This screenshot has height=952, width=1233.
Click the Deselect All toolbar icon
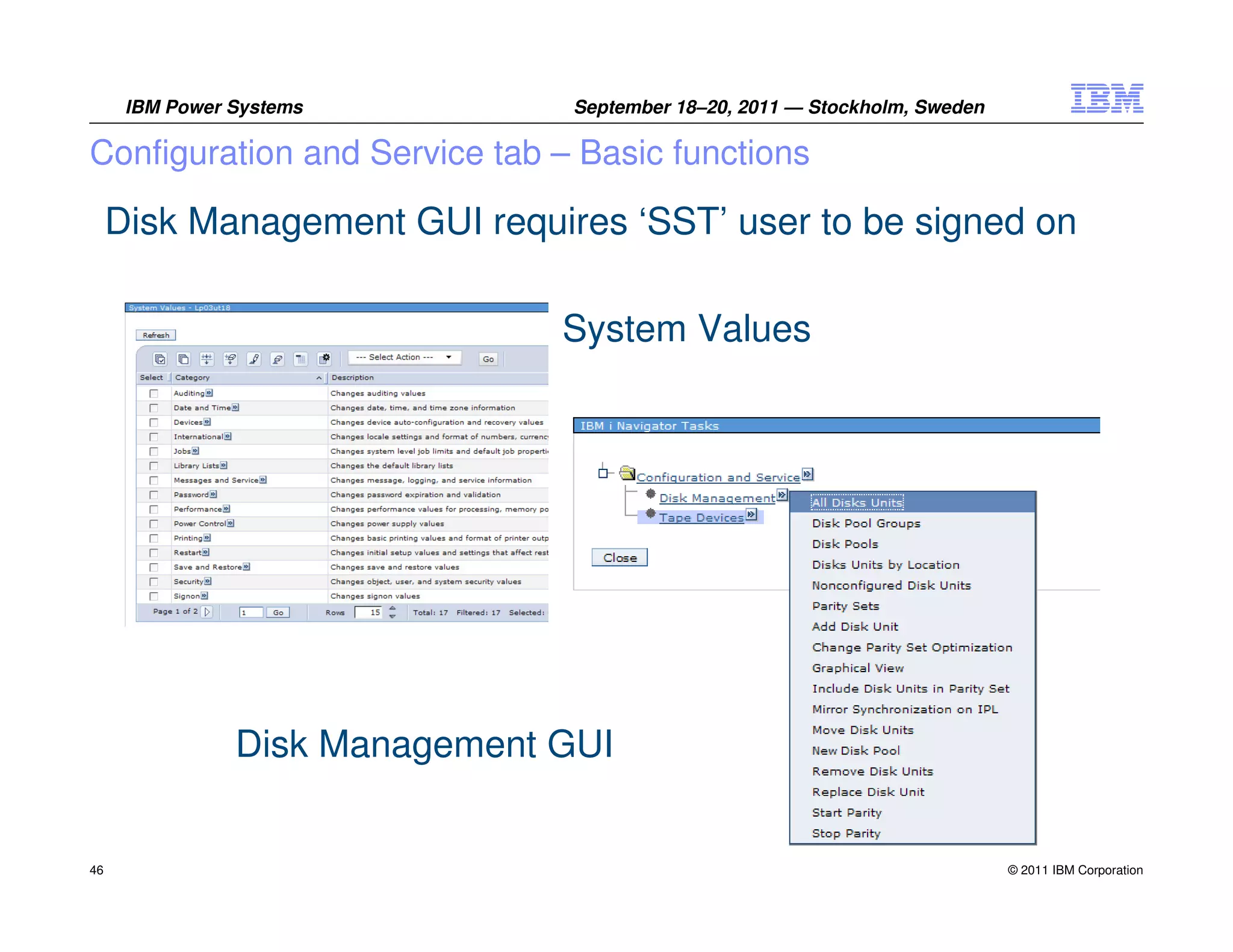183,359
